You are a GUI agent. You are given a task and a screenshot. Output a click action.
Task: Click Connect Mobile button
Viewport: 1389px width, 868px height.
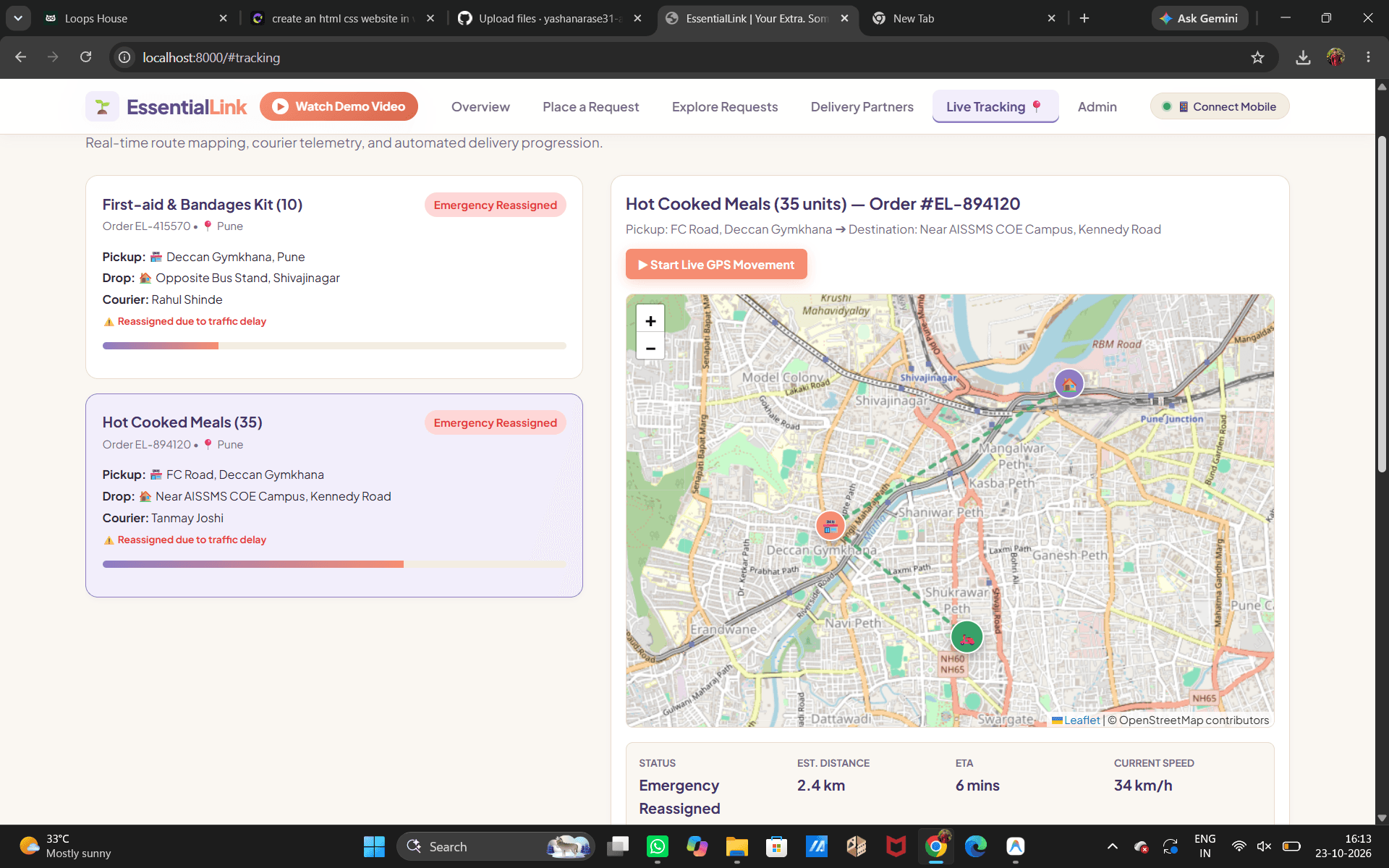click(x=1220, y=106)
